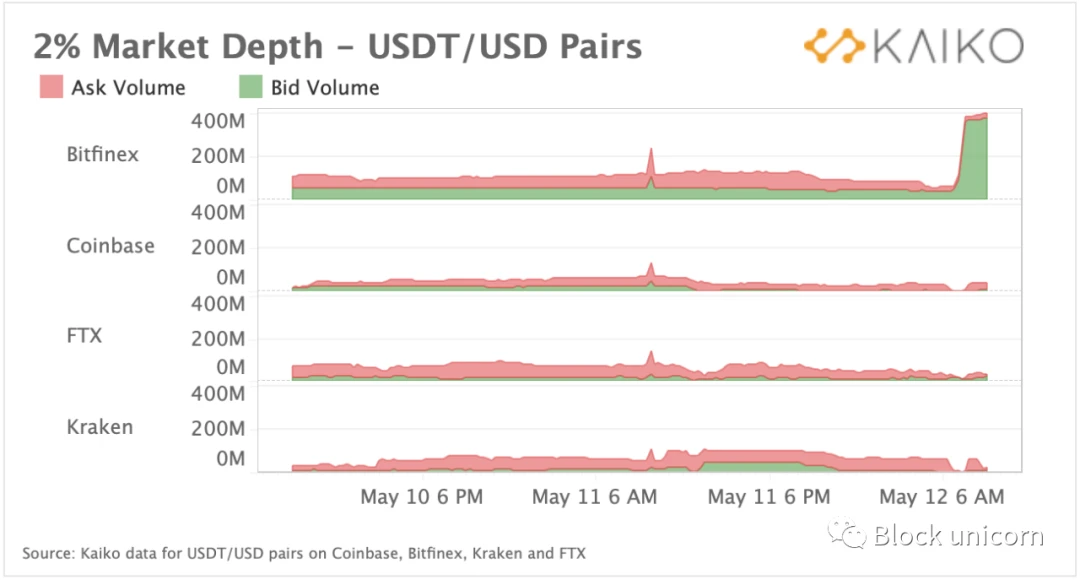1080x580 pixels.
Task: Click the Kaiko orange logo icon
Action: 834,46
